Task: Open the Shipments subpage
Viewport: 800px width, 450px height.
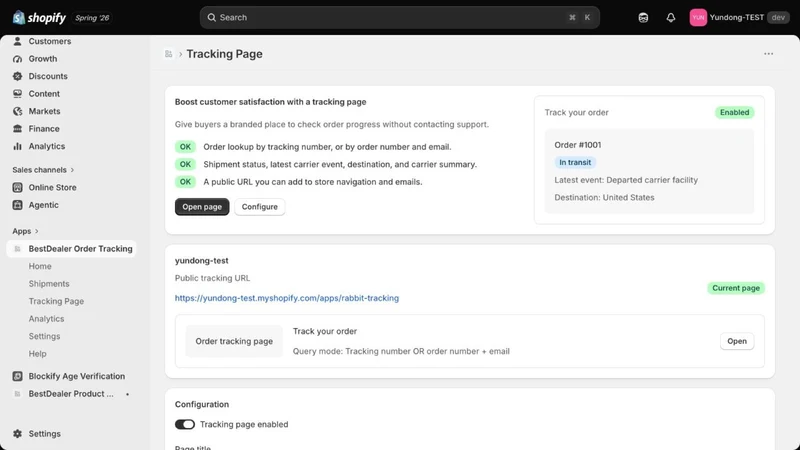Action: pos(49,284)
